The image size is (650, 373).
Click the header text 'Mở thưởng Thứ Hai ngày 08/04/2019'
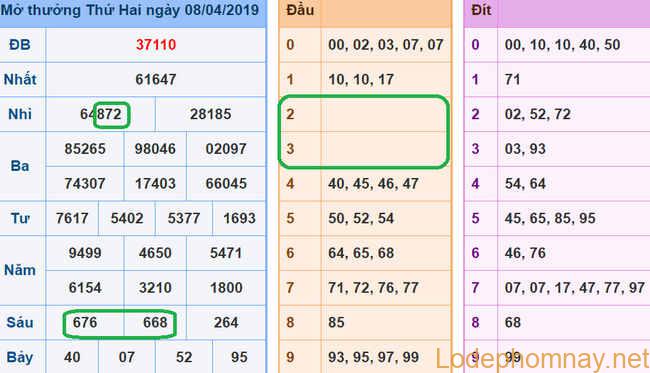[130, 10]
